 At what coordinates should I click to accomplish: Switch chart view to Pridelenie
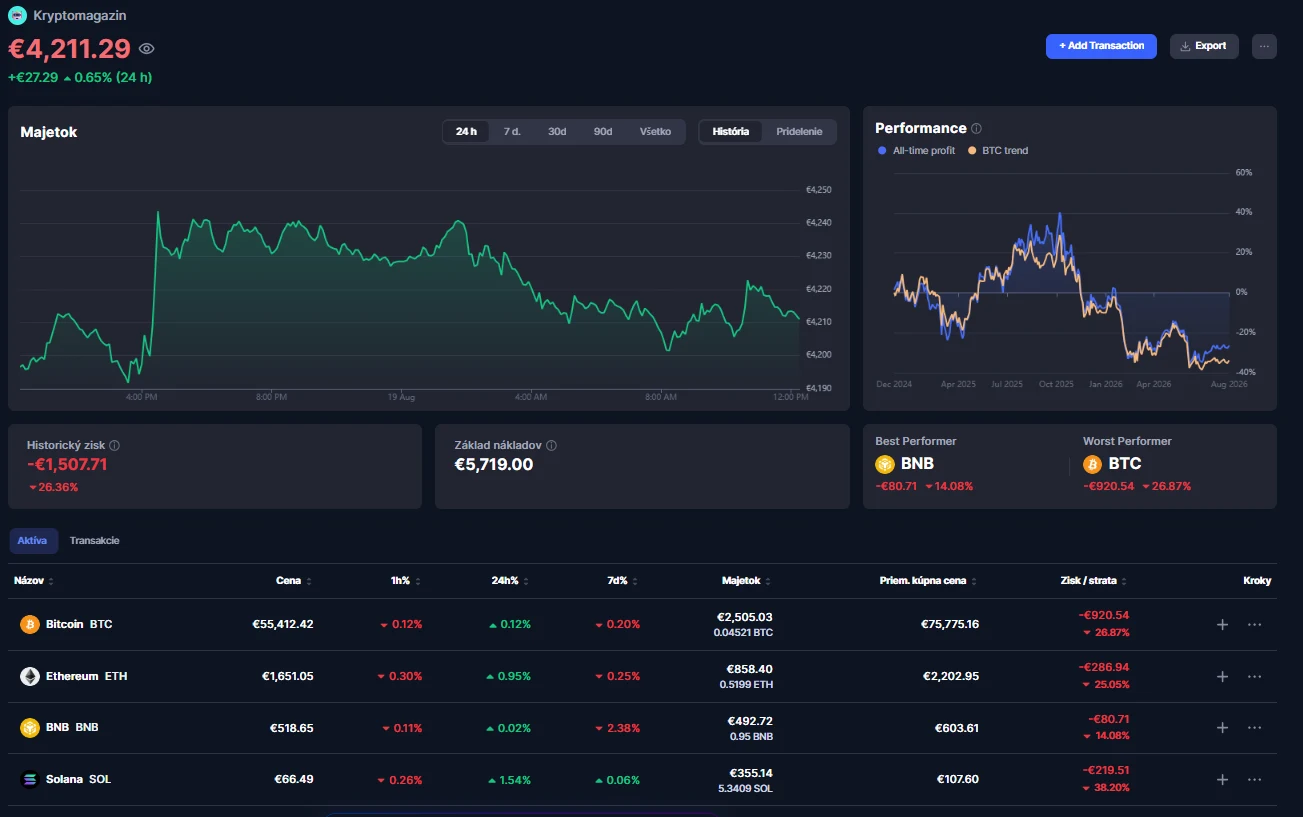799,131
